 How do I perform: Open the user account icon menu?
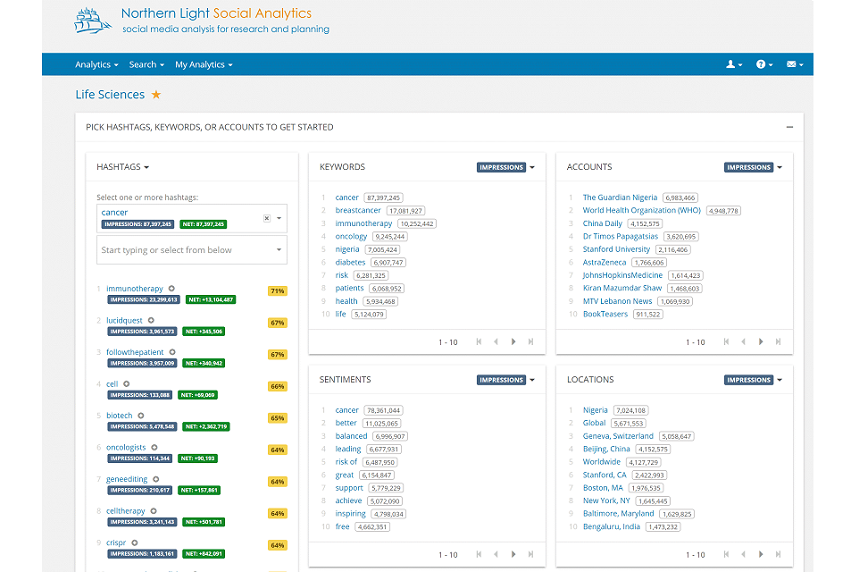[734, 64]
